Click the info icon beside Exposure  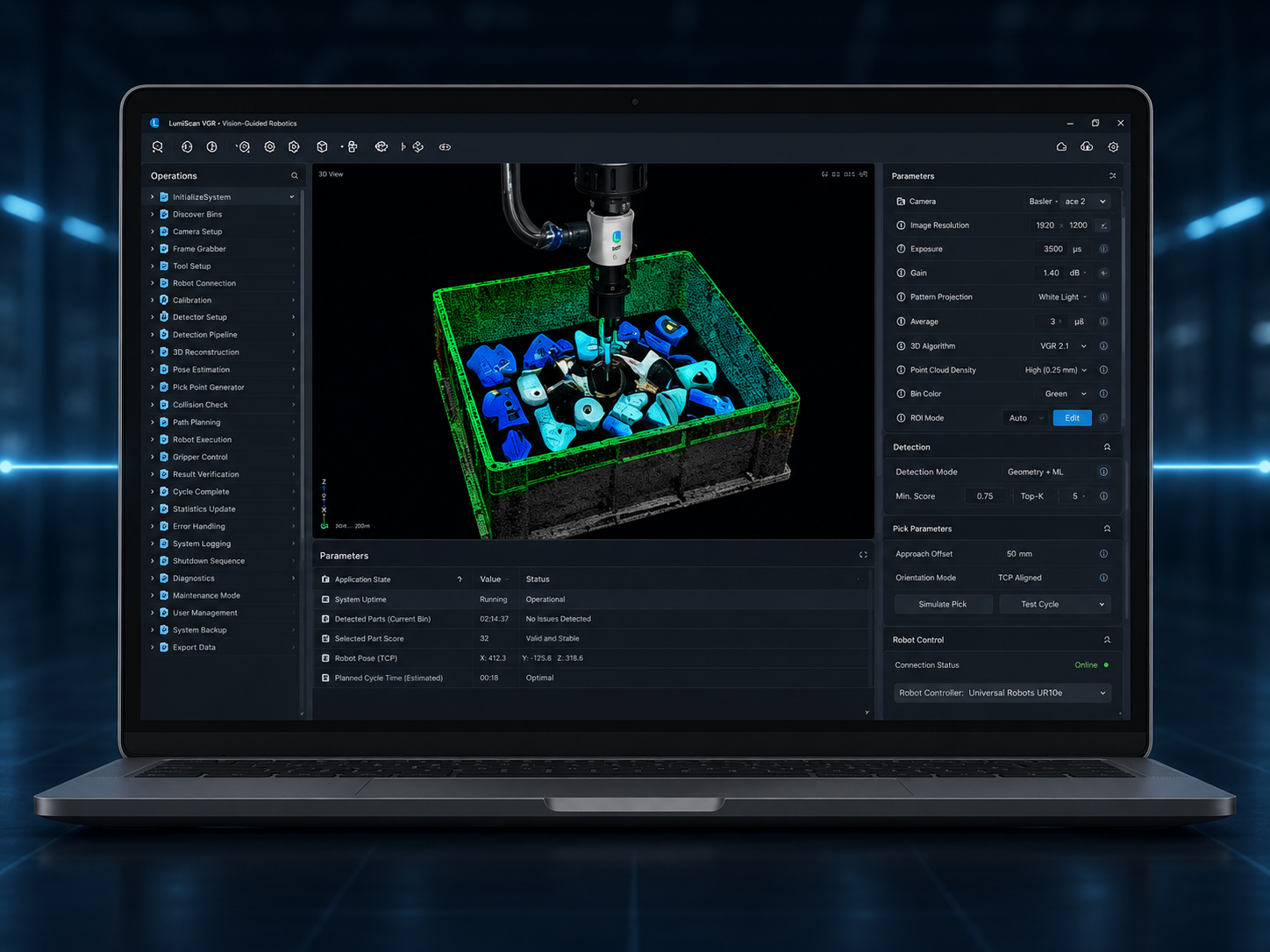1103,249
